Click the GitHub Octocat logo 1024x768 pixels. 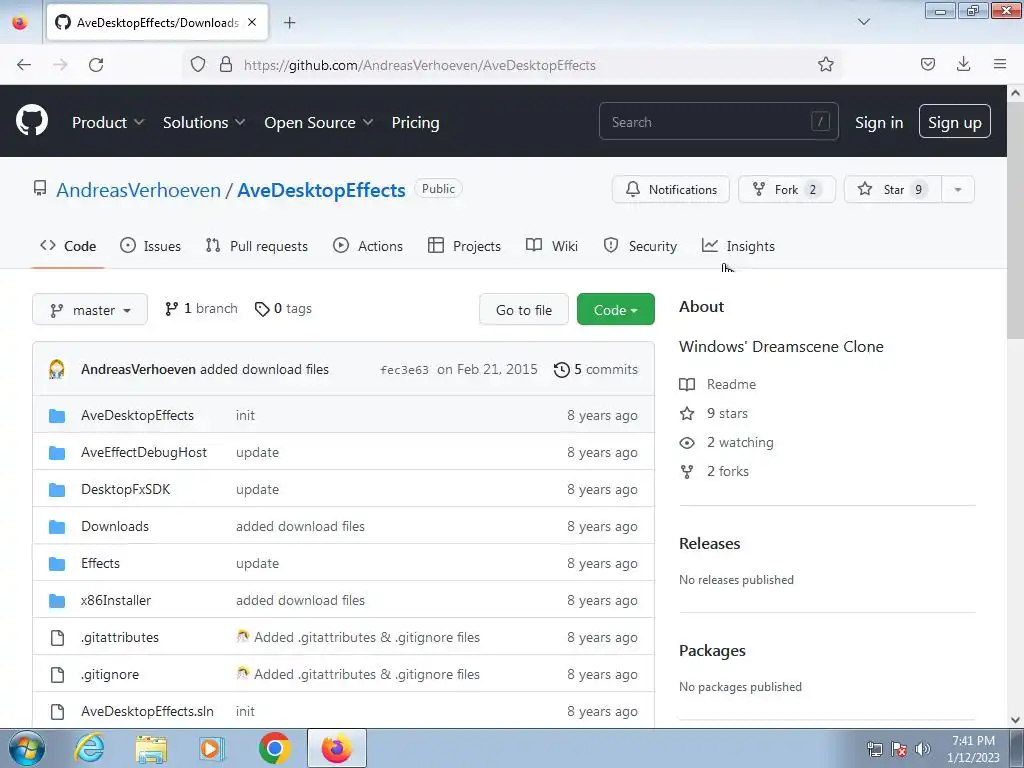point(32,121)
